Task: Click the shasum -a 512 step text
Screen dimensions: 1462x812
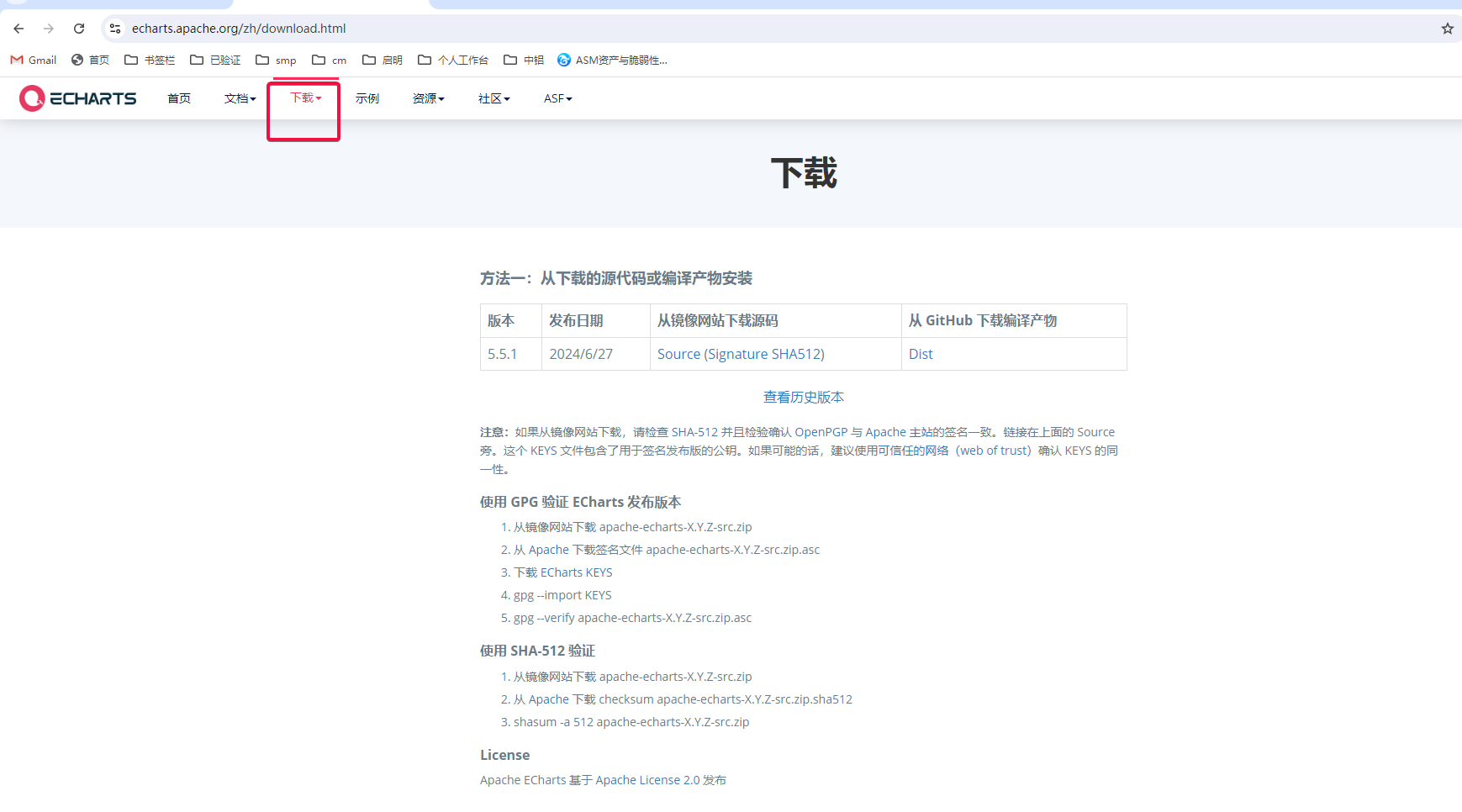Action: tap(631, 722)
